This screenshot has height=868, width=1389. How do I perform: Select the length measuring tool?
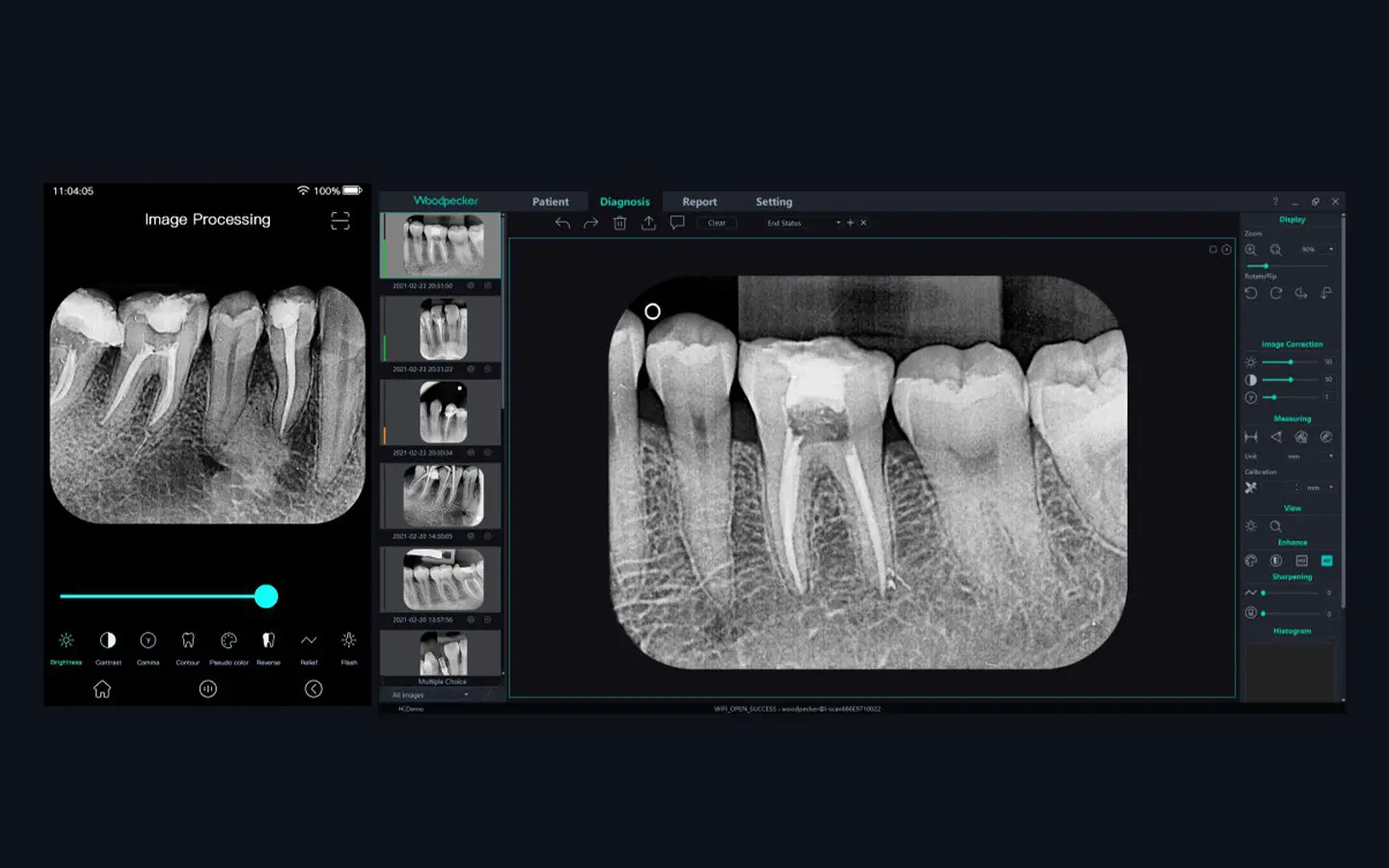tap(1251, 437)
